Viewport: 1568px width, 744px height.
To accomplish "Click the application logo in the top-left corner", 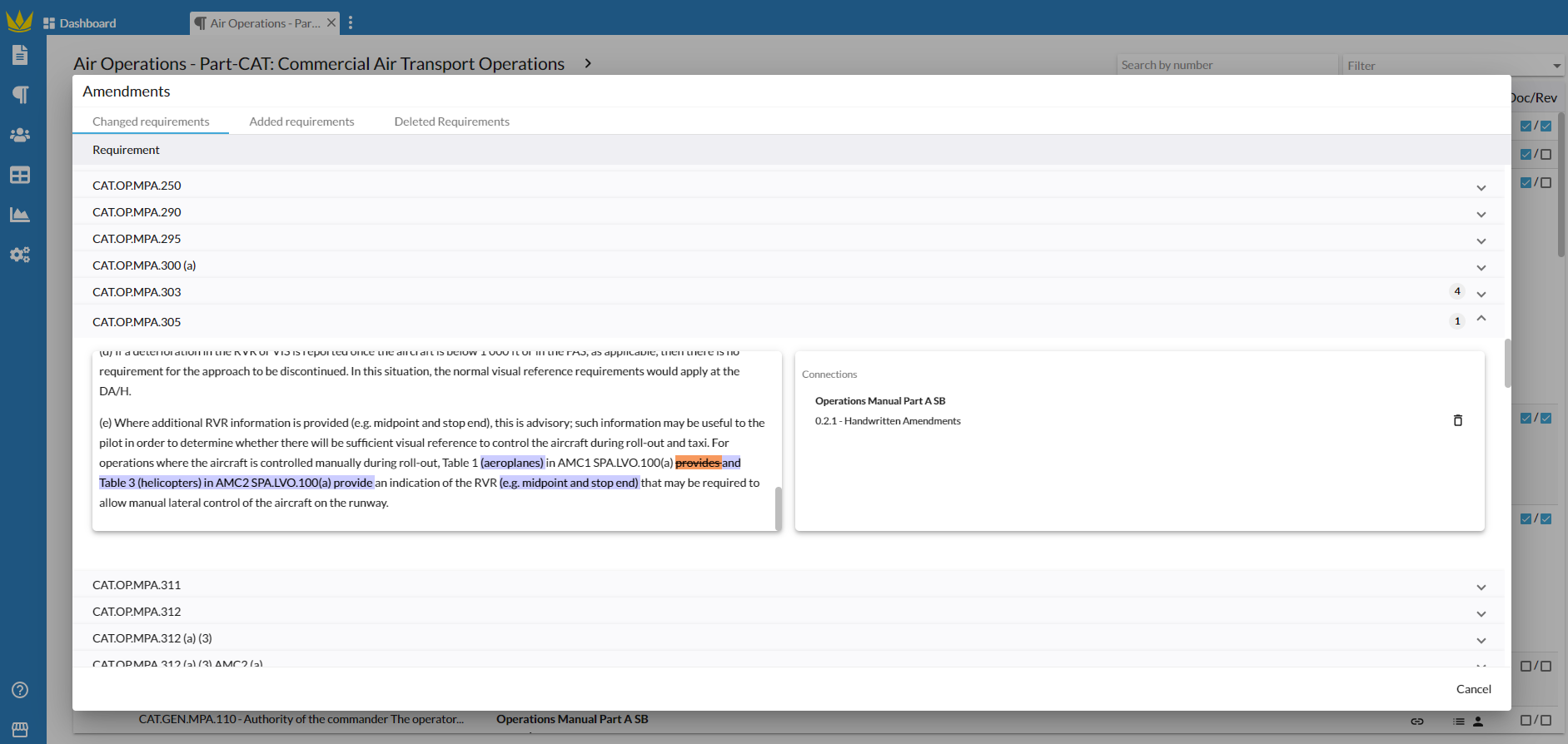I will [19, 20].
